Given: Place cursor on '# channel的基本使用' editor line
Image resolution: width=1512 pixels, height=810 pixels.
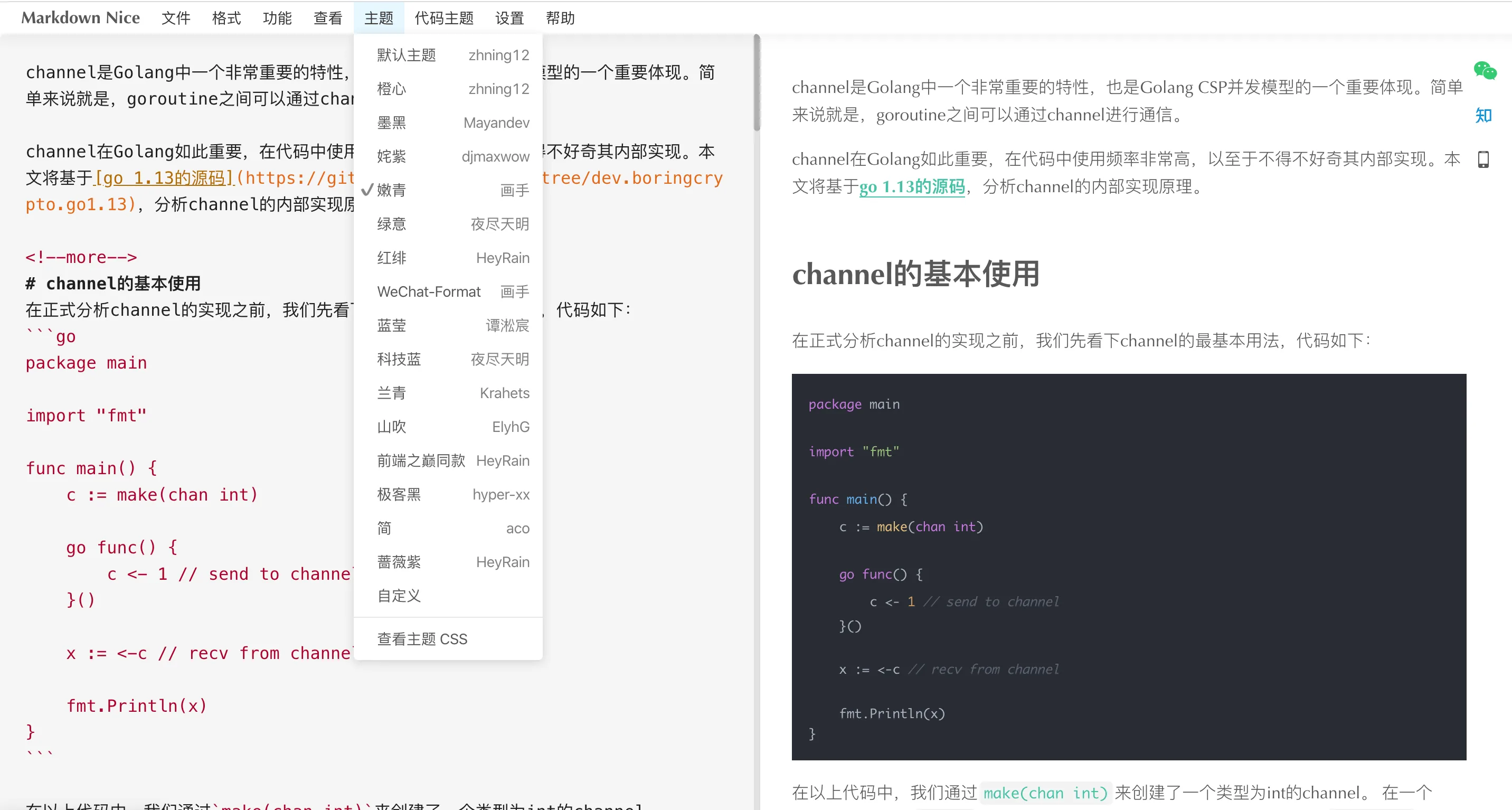Looking at the screenshot, I should pyautogui.click(x=112, y=284).
